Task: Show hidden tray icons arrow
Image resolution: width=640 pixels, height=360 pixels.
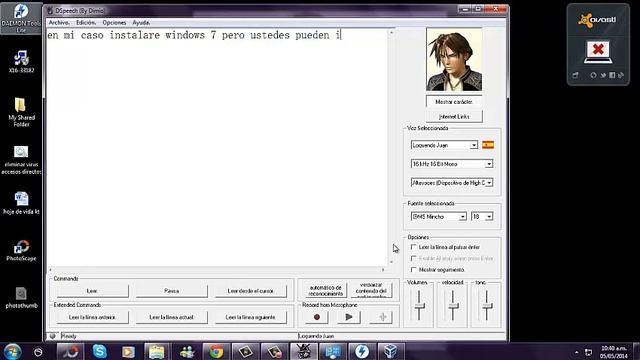Action: [576, 352]
